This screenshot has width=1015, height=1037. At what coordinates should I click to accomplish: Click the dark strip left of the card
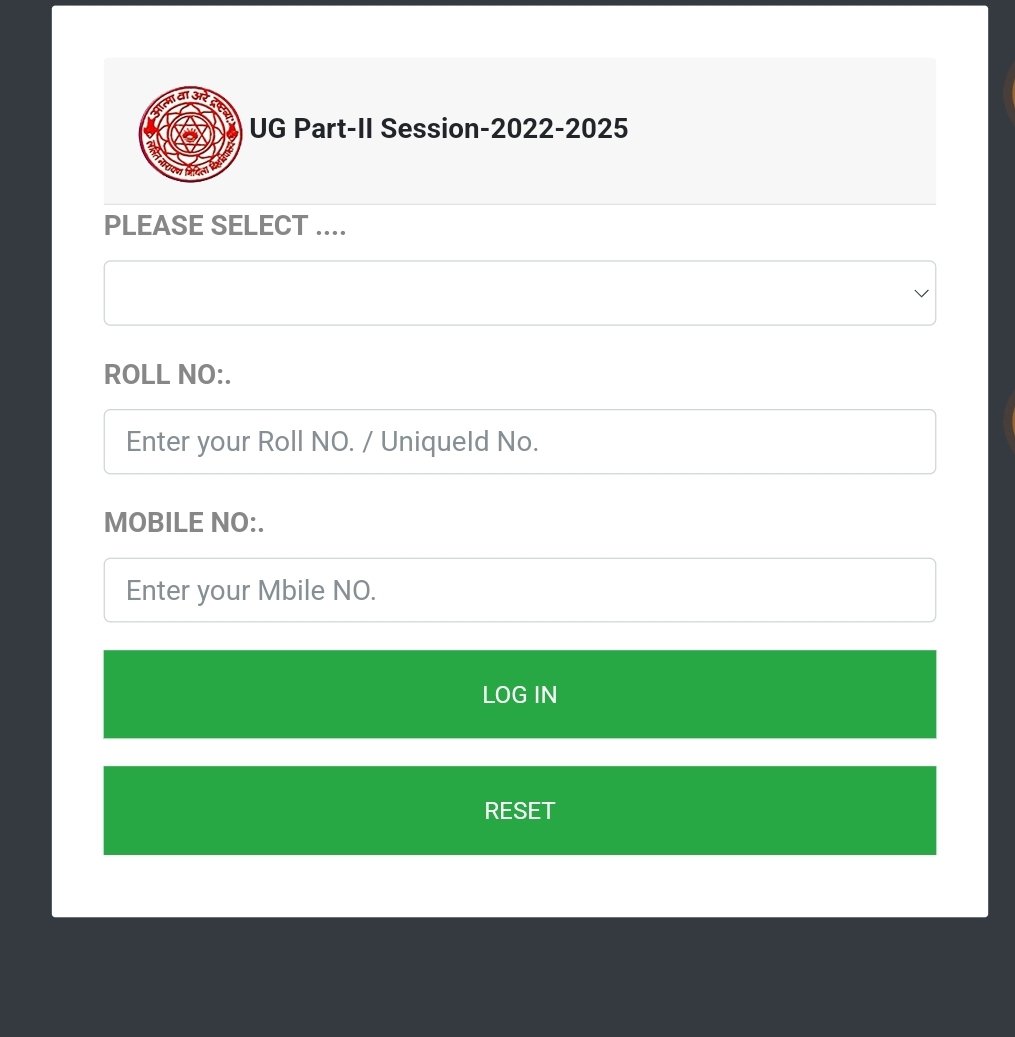(x=25, y=500)
